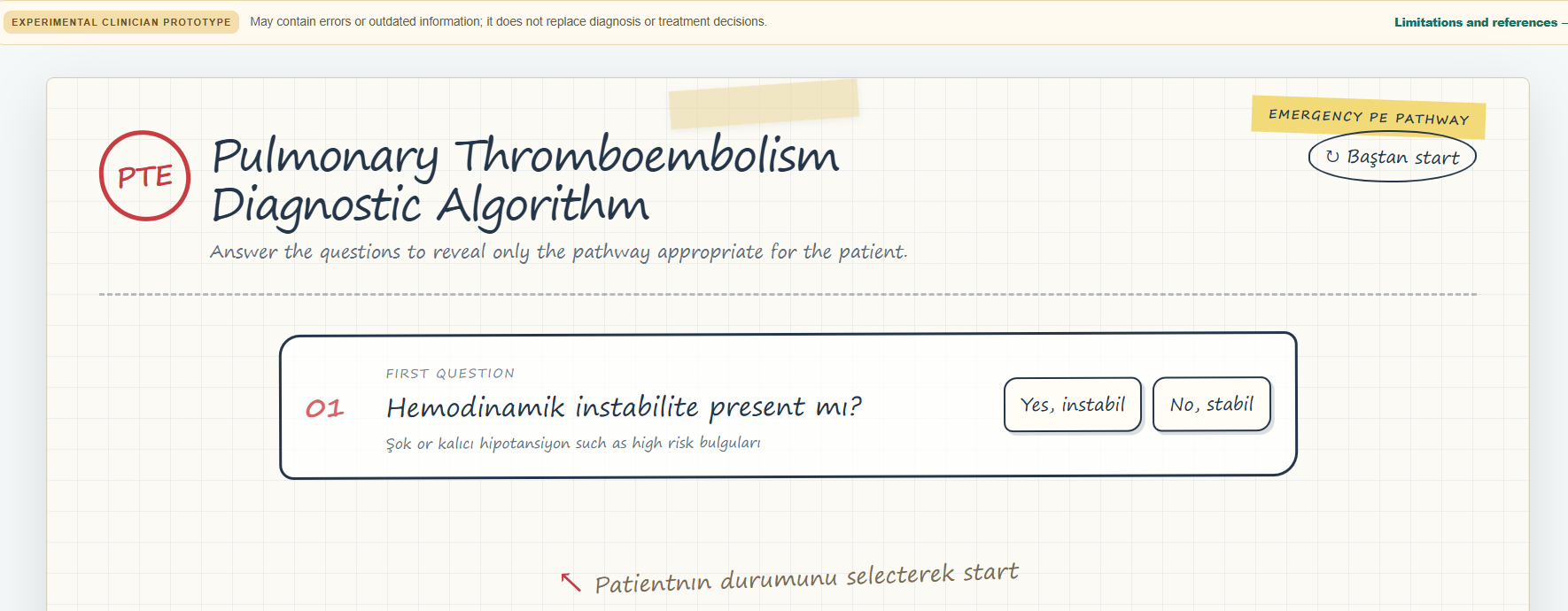Click the 'Şok or kalıcı hipotansiyon' hint text
This screenshot has height=611, width=1568.
point(573,443)
